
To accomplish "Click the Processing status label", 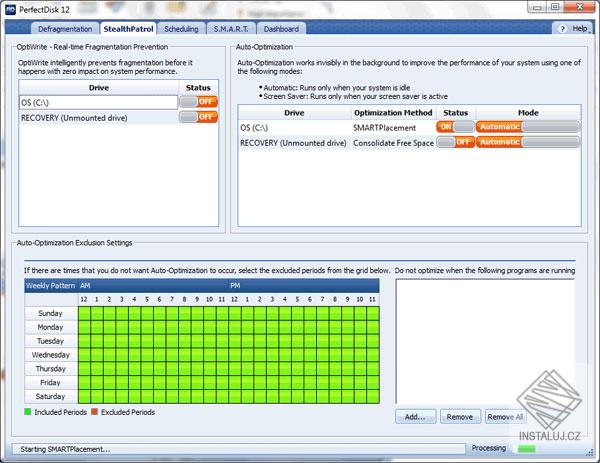I will click(488, 448).
